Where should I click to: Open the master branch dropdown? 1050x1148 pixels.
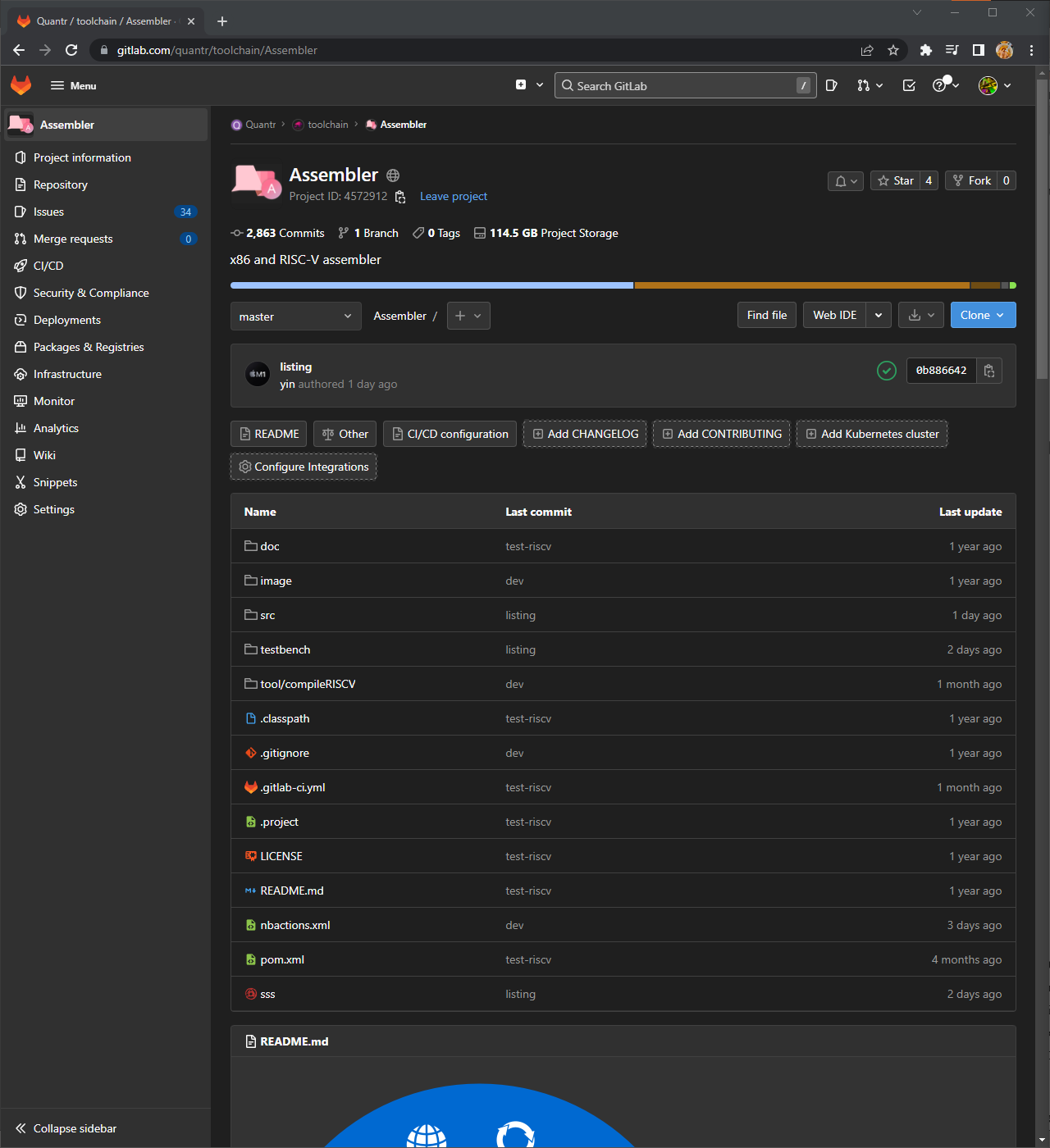(x=295, y=317)
